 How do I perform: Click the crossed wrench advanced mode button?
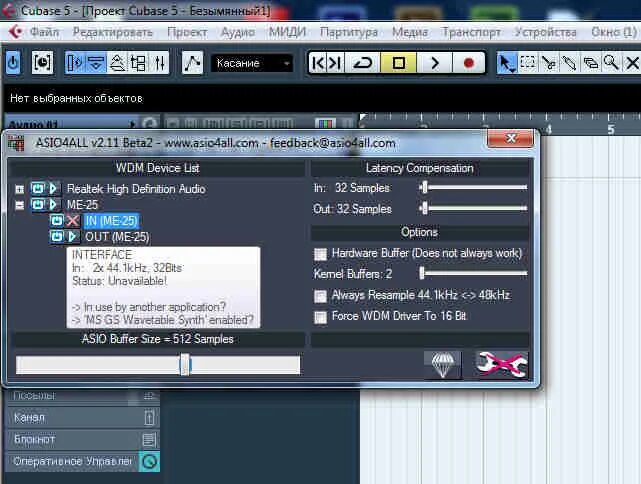tap(501, 365)
